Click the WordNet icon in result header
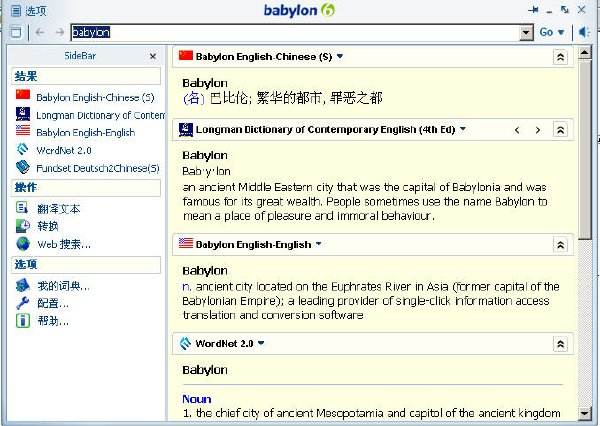The image size is (600, 426). pos(186,343)
